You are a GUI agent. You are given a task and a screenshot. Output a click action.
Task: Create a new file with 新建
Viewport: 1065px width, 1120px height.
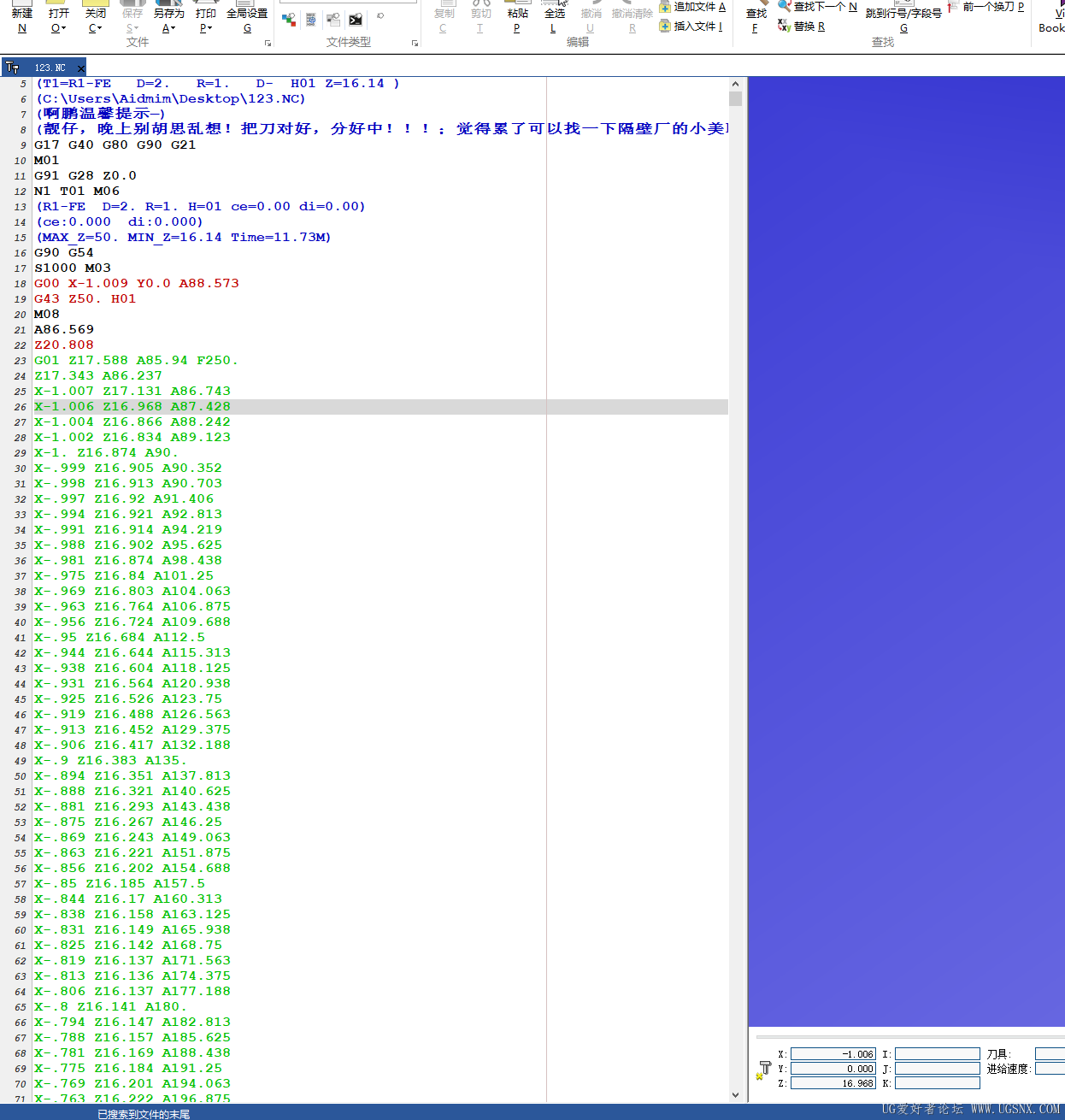tap(21, 13)
